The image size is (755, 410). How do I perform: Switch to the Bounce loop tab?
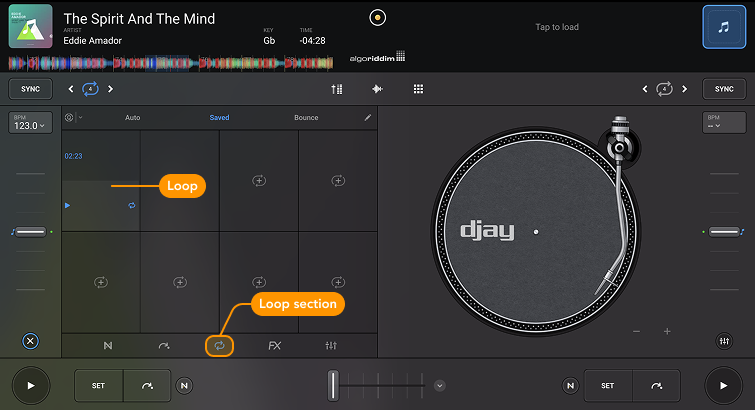pos(306,118)
